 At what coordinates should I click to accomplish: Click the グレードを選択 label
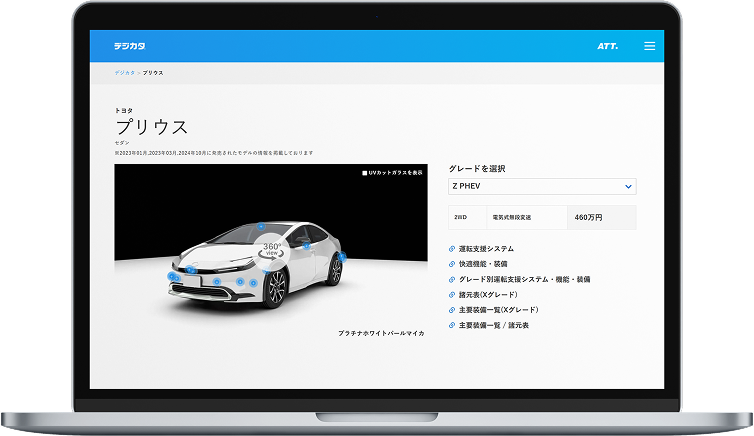pos(477,169)
